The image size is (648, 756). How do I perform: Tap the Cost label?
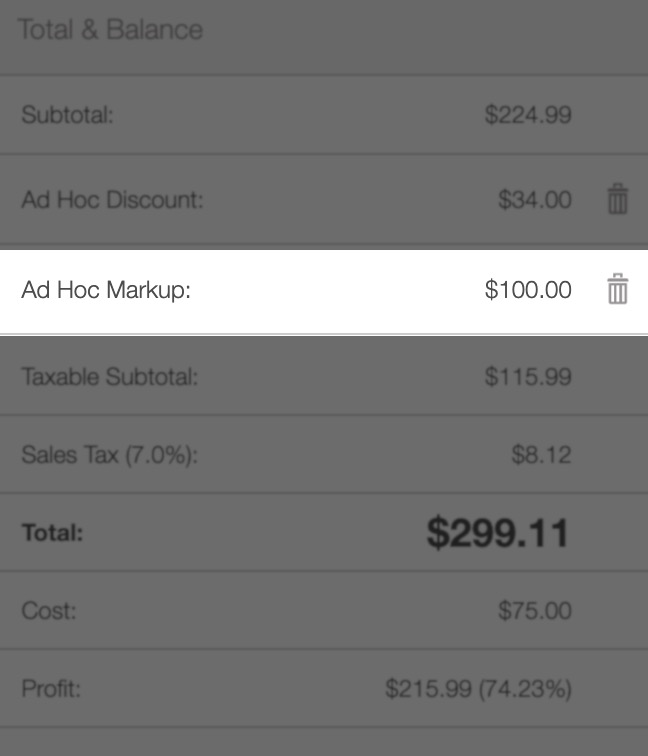point(49,611)
